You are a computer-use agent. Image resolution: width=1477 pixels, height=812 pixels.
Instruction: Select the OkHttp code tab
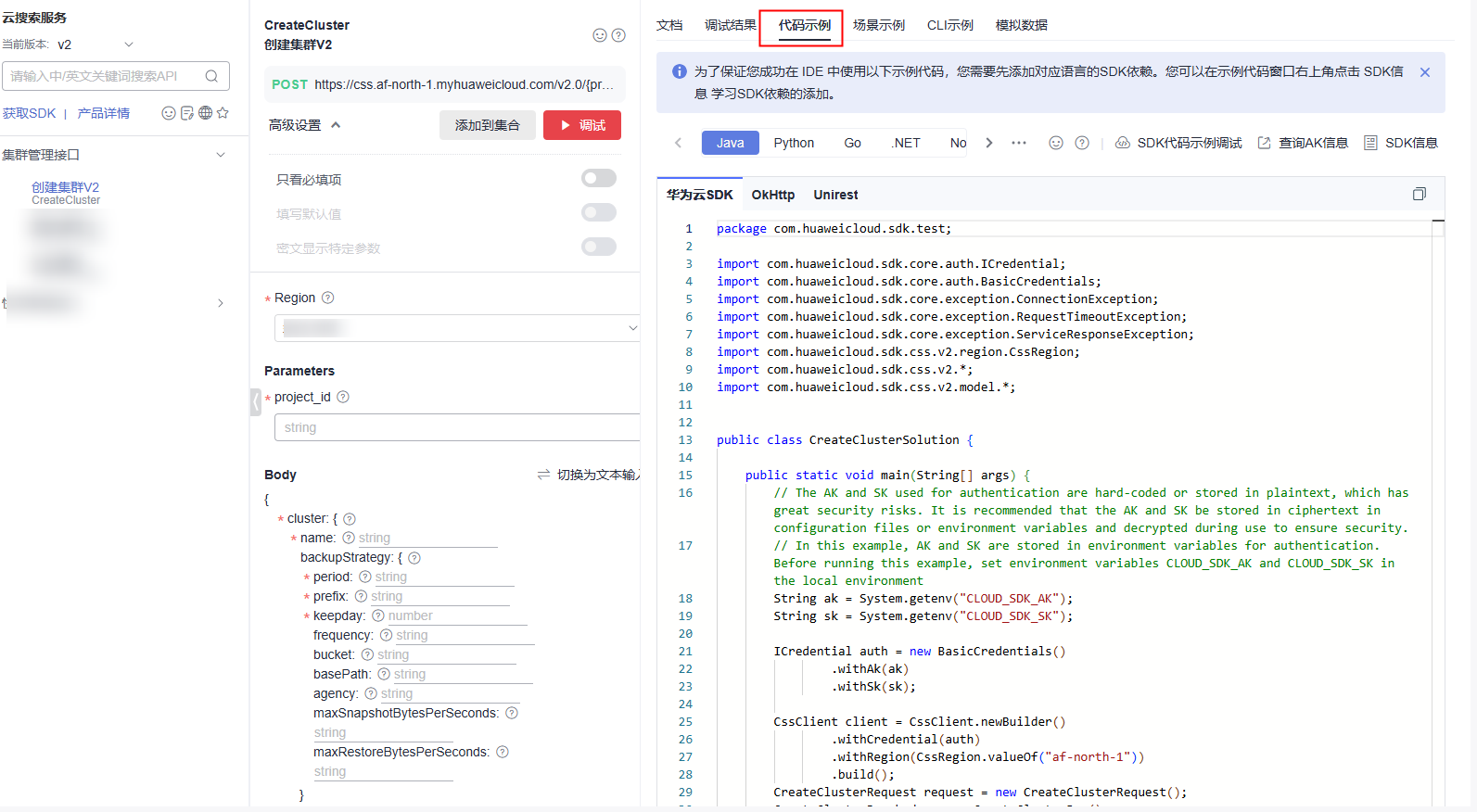pyautogui.click(x=773, y=195)
